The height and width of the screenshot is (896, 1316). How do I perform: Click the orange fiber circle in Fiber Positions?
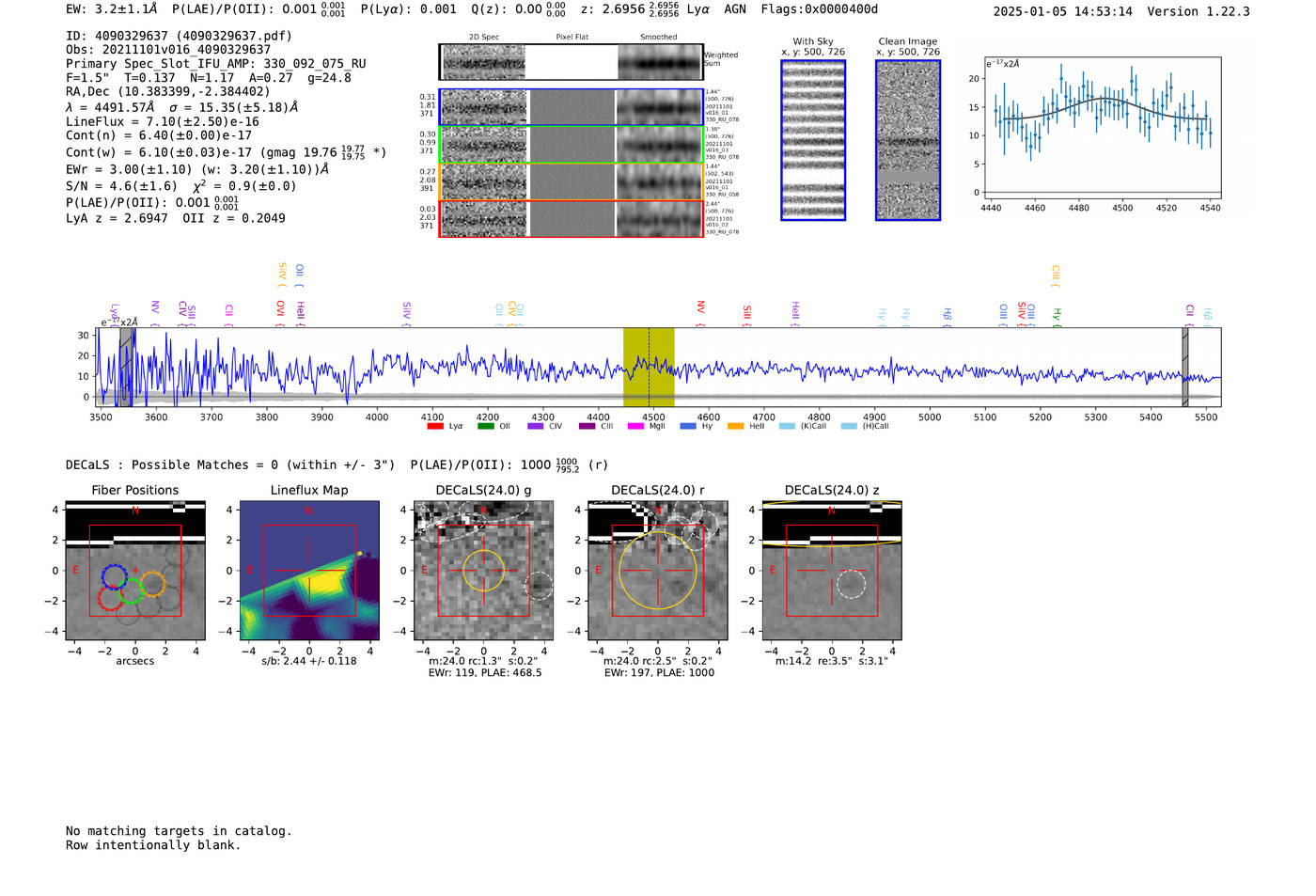click(x=152, y=584)
